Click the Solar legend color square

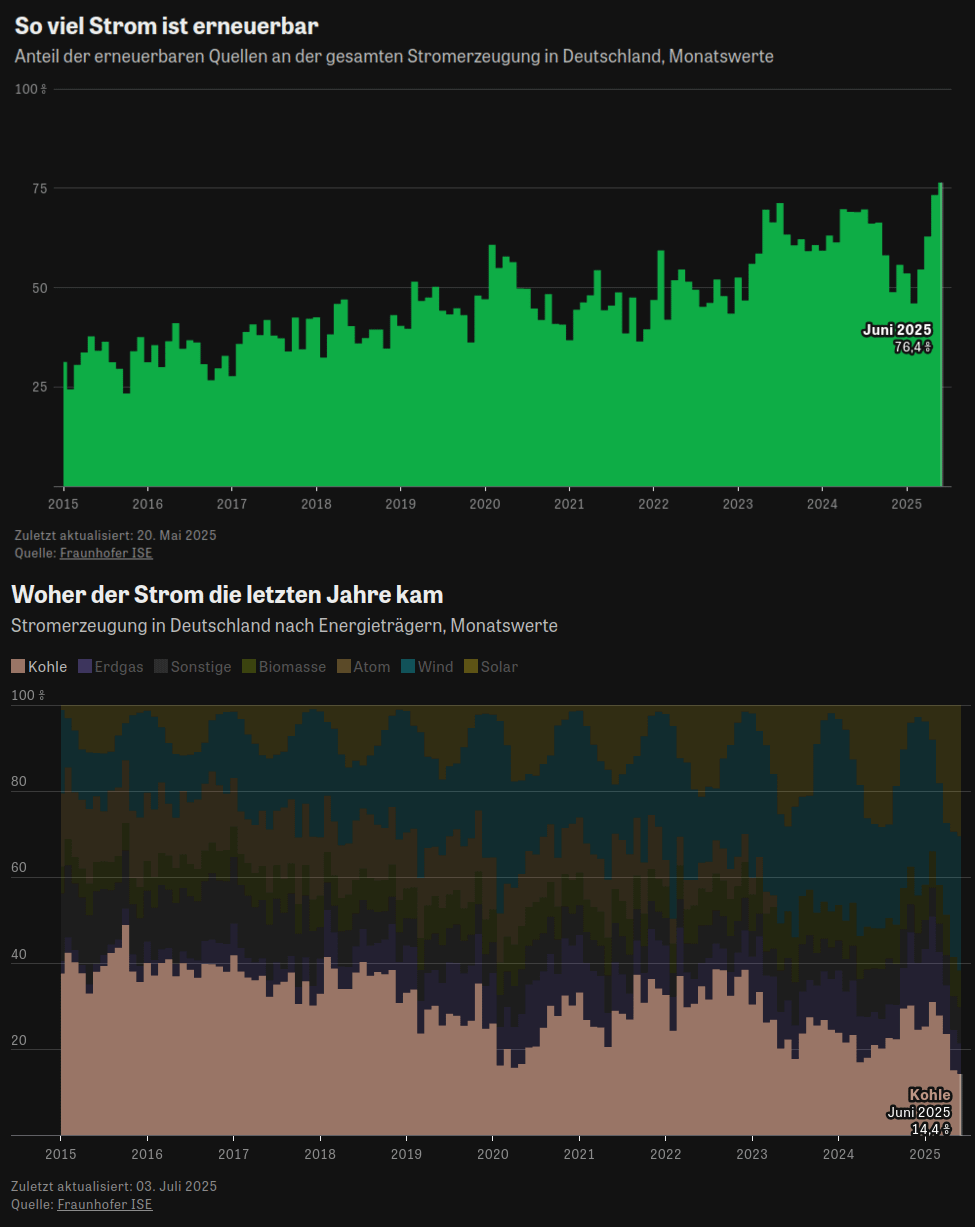click(470, 666)
